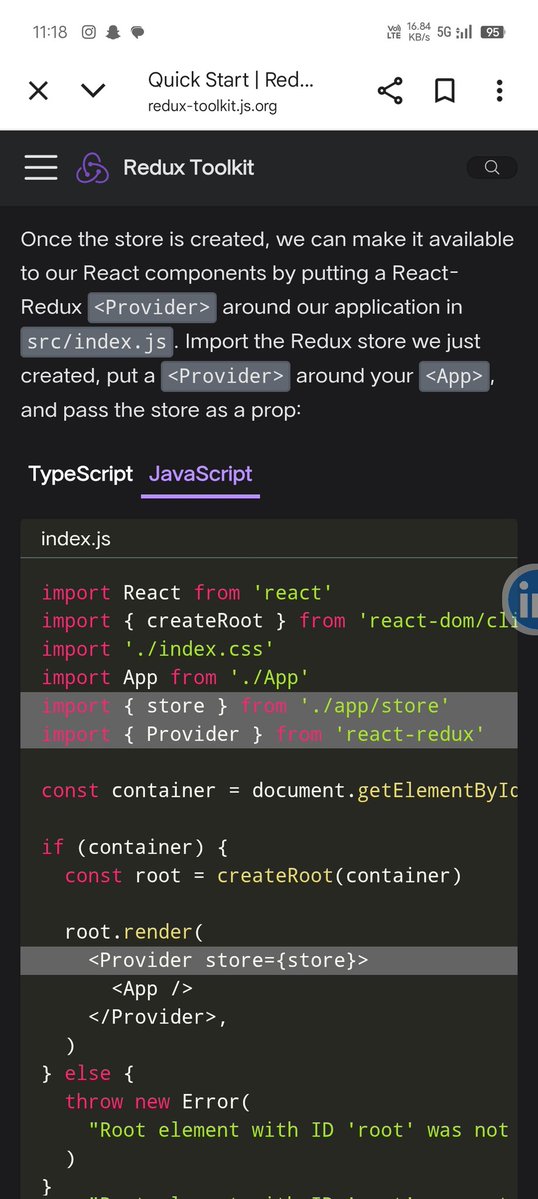The height and width of the screenshot is (1199, 538).
Task: Collapse the tab using the down chevron
Action: click(x=93, y=91)
